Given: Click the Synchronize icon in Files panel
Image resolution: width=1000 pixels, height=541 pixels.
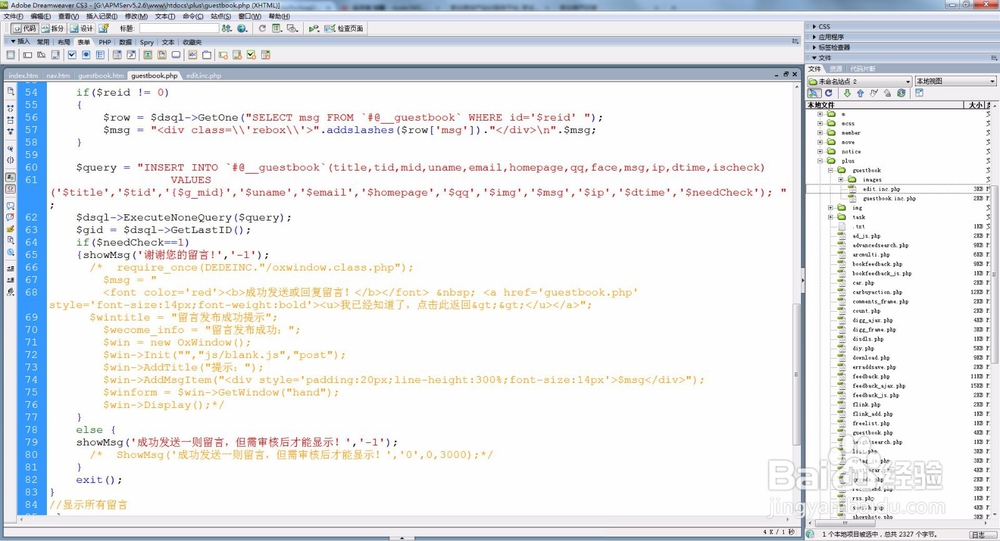Looking at the screenshot, I should pos(901,93).
